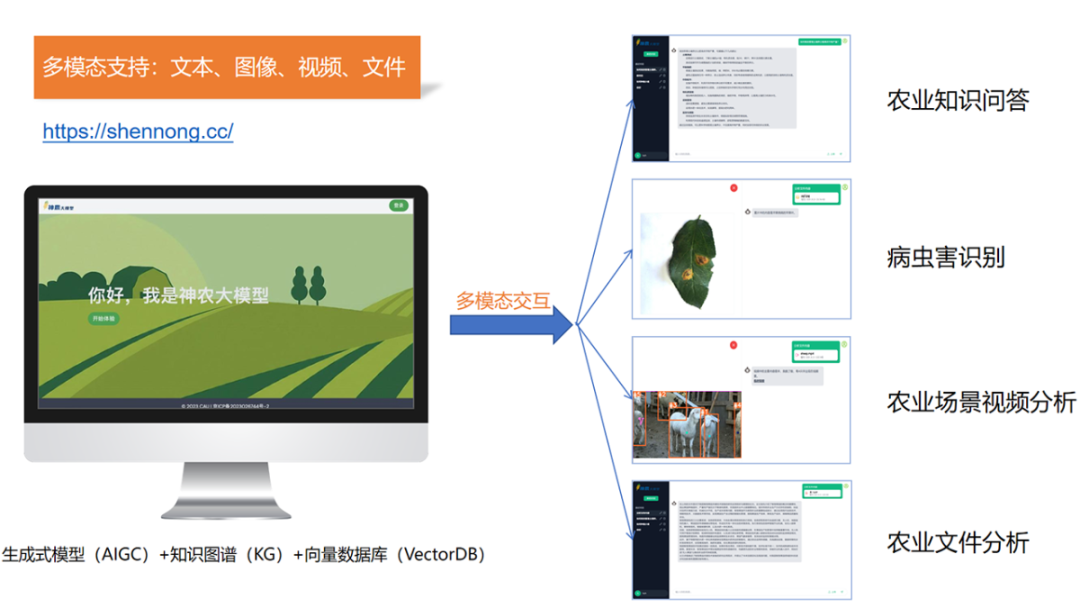The image size is (1080, 608).
Task: Open the sheep detection video frame
Action: point(671,424)
